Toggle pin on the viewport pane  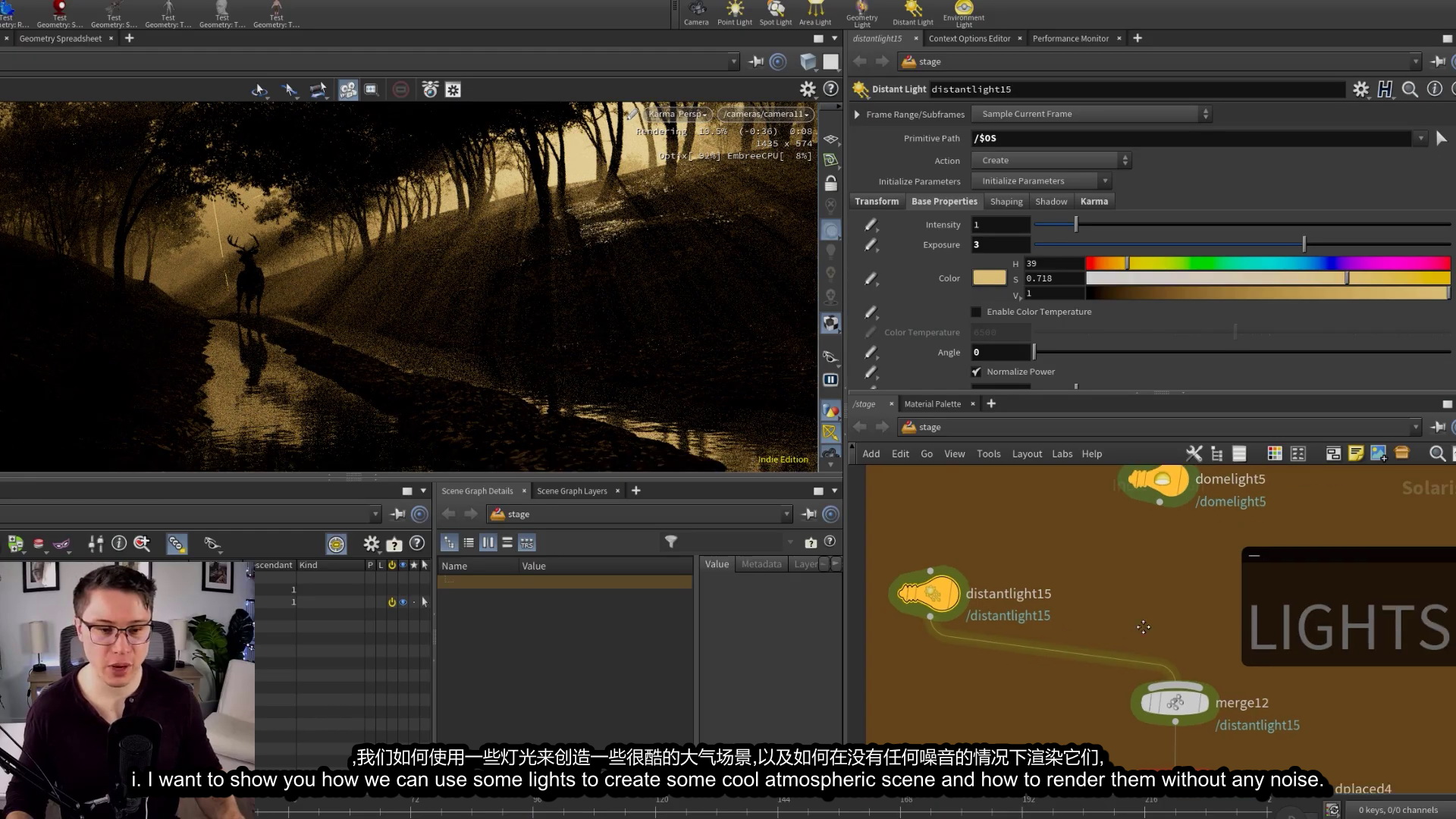(x=755, y=61)
